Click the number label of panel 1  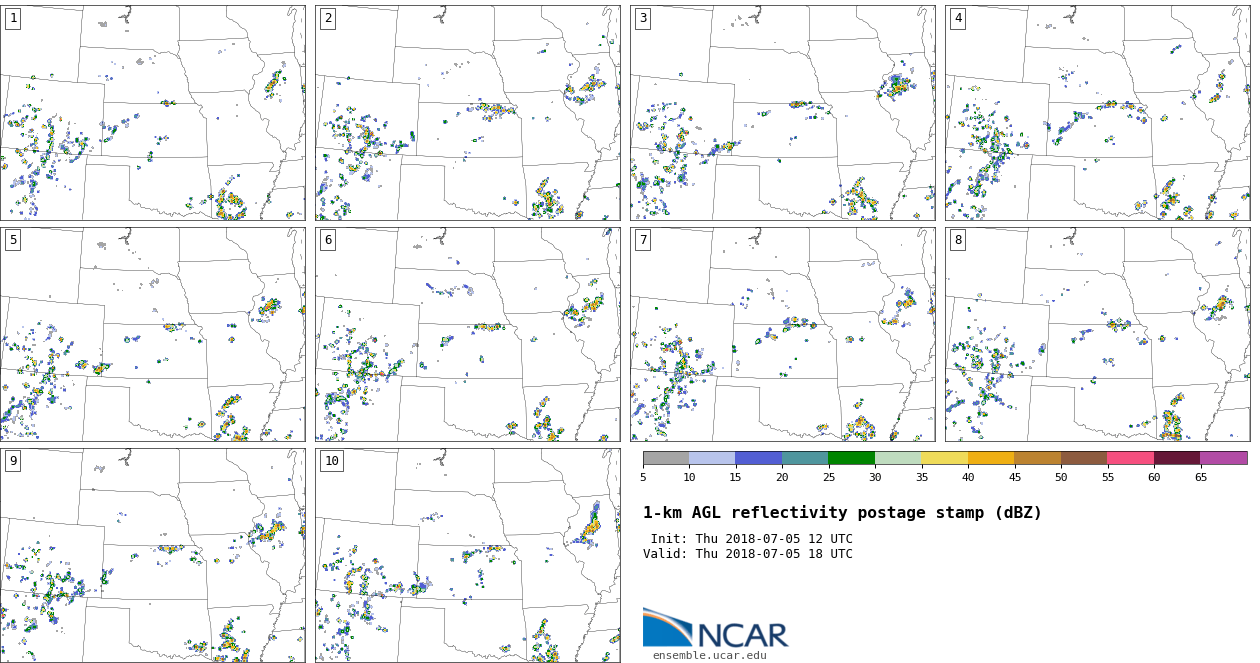13,19
